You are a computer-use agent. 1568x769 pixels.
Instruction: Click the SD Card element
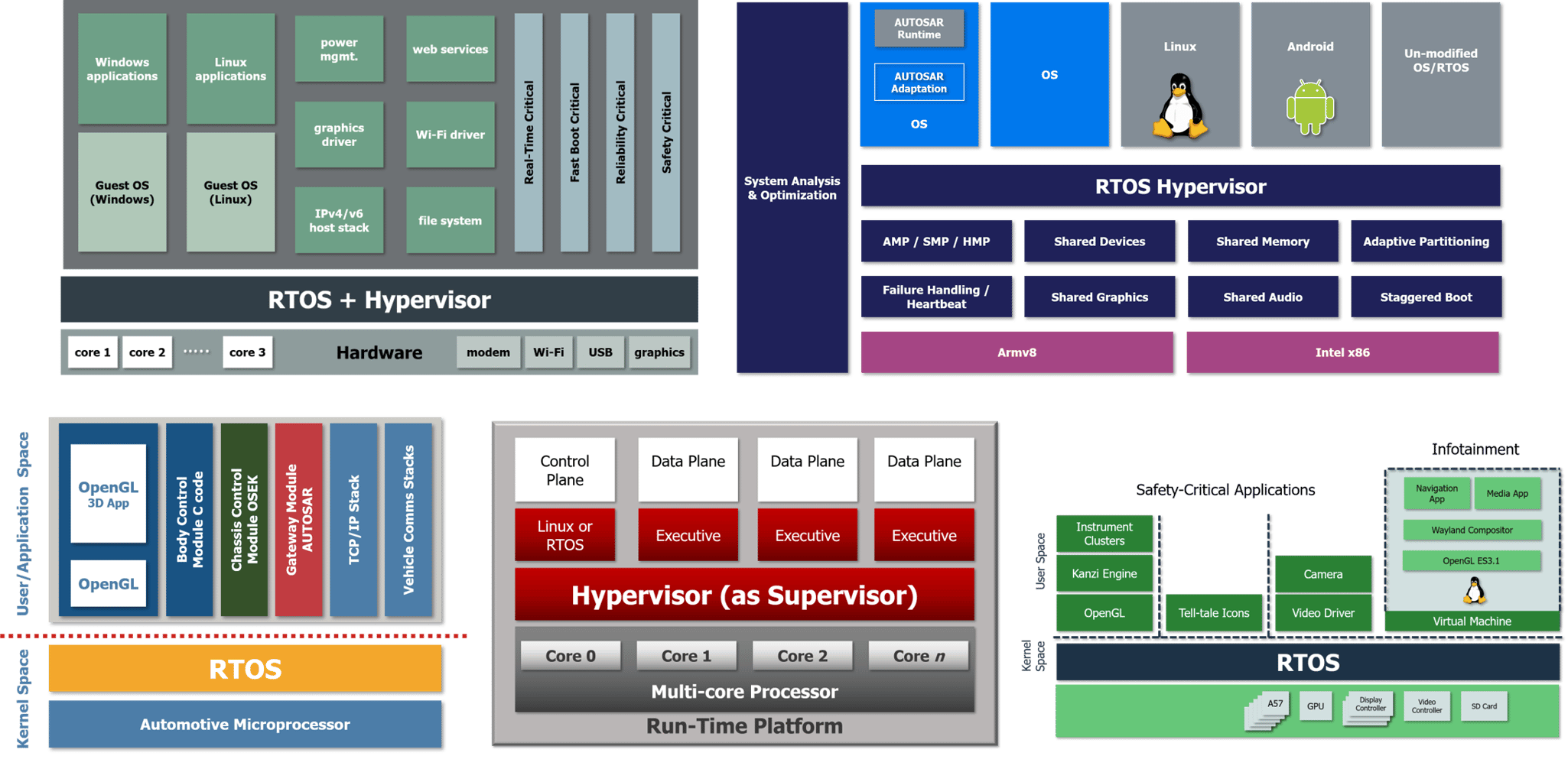point(1483,706)
